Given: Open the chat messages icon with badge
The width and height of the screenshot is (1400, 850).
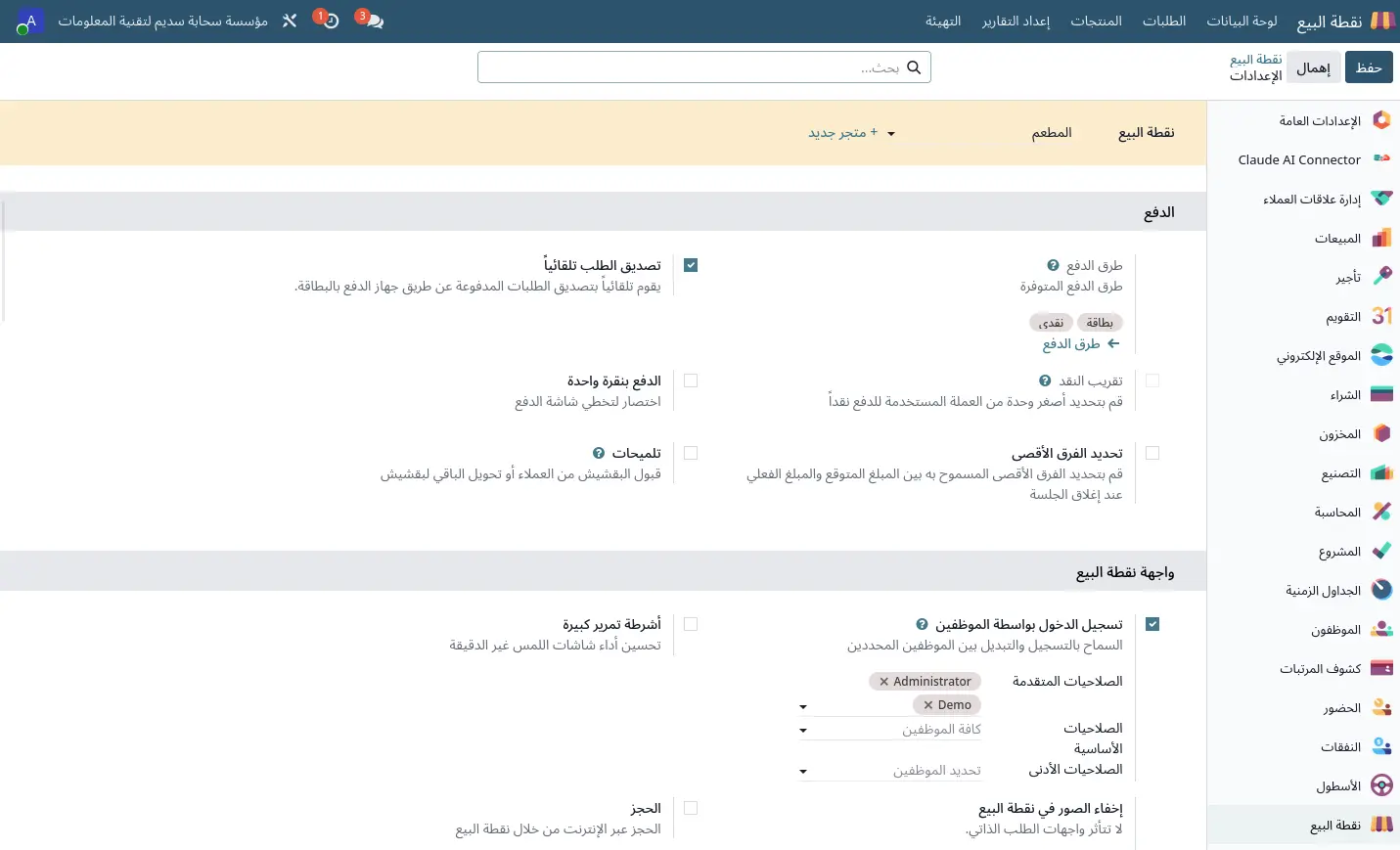Looking at the screenshot, I should click(x=369, y=20).
